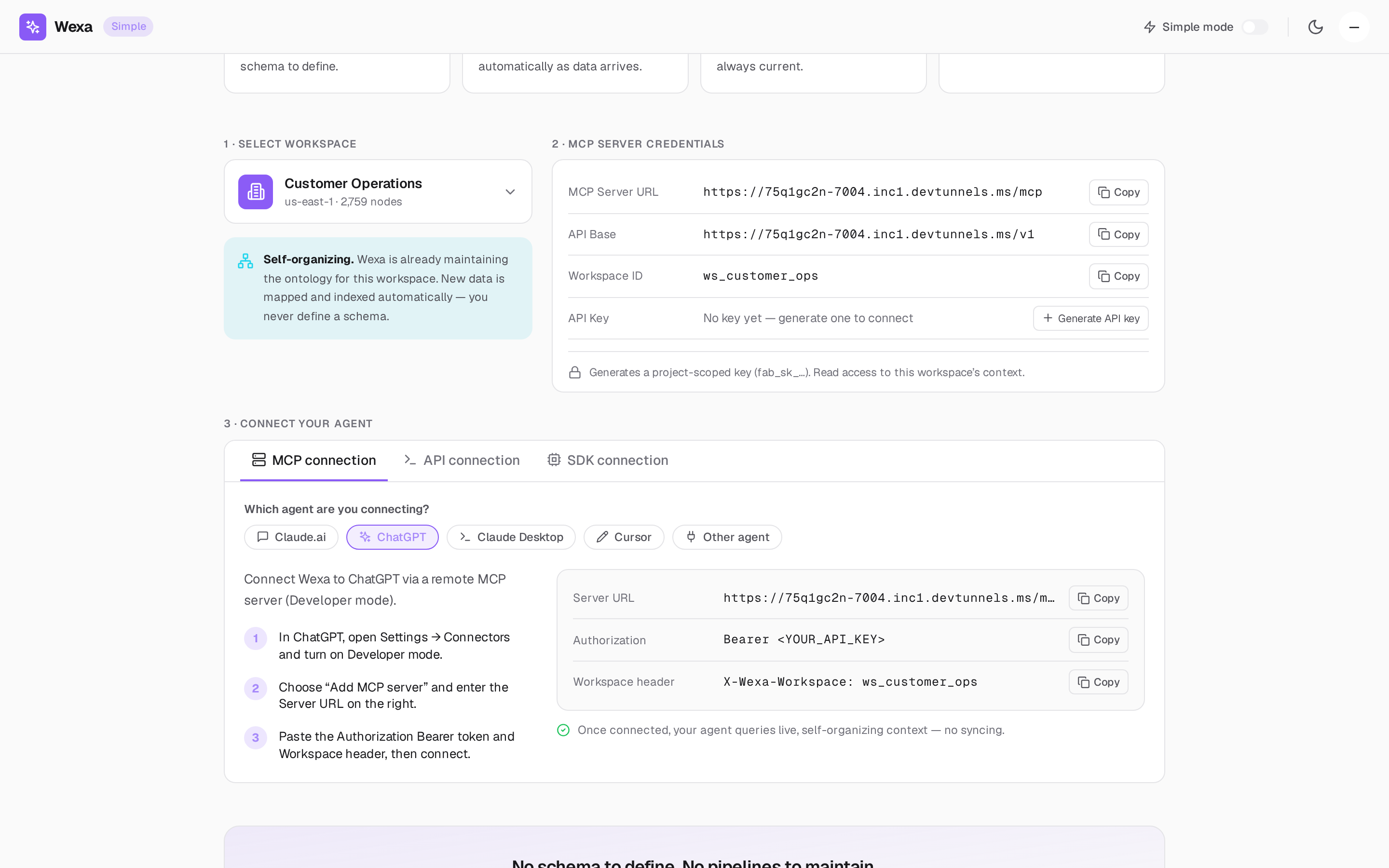Switch to the SDK connection tab

coord(607,461)
